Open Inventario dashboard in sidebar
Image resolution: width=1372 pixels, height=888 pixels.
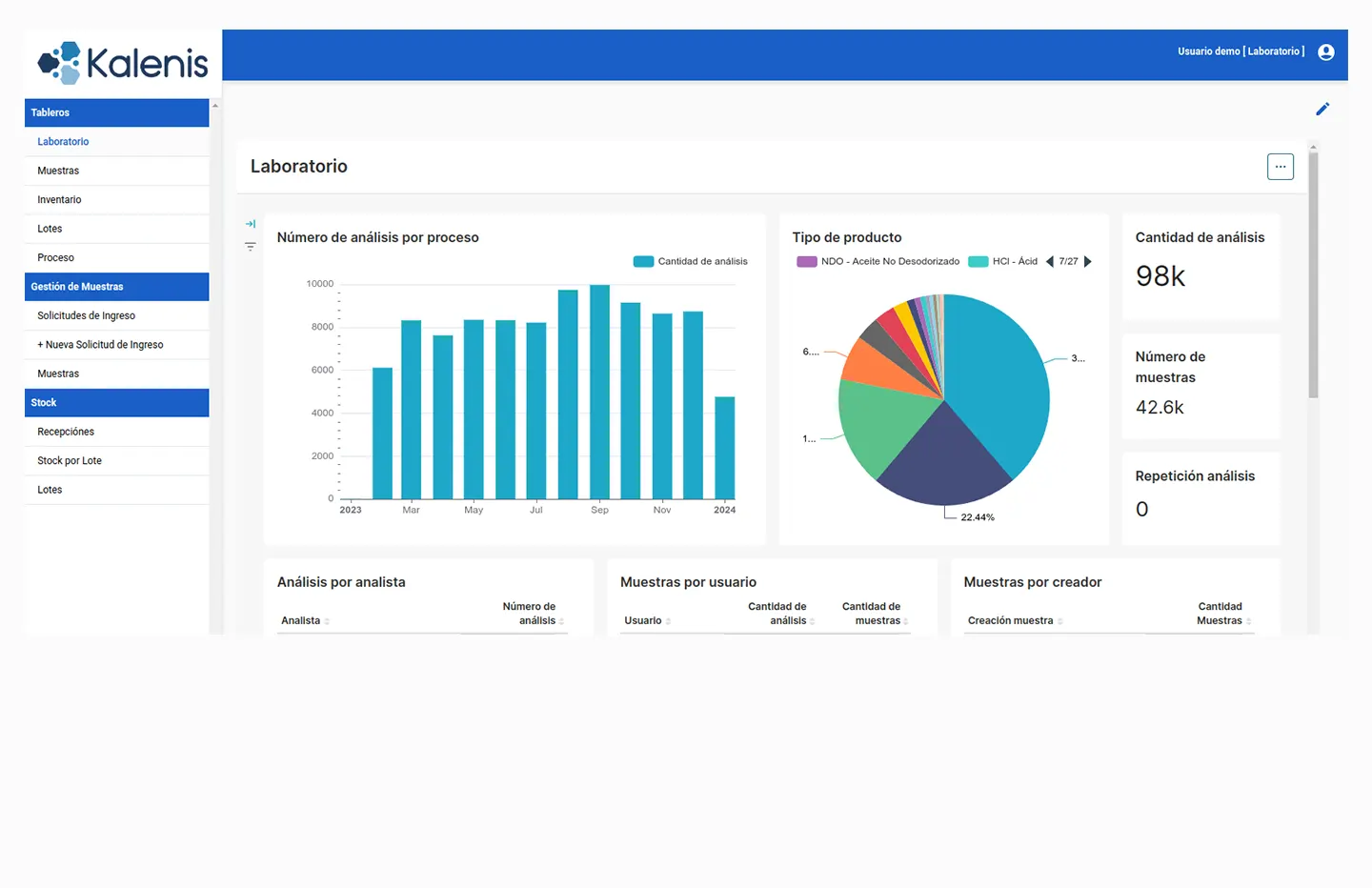point(59,200)
